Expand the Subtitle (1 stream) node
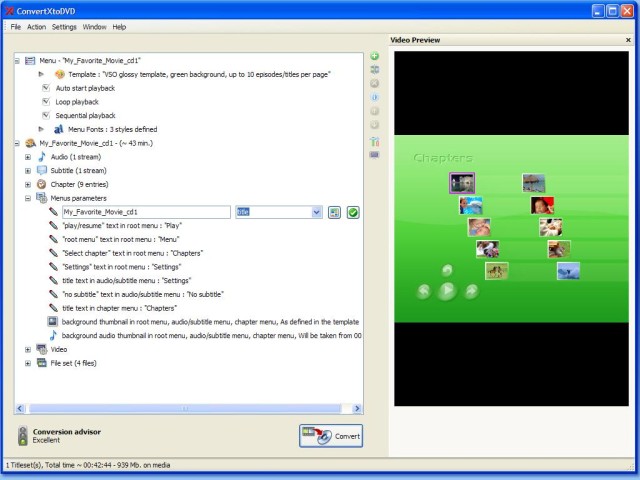The width and height of the screenshot is (640, 480). click(x=28, y=171)
